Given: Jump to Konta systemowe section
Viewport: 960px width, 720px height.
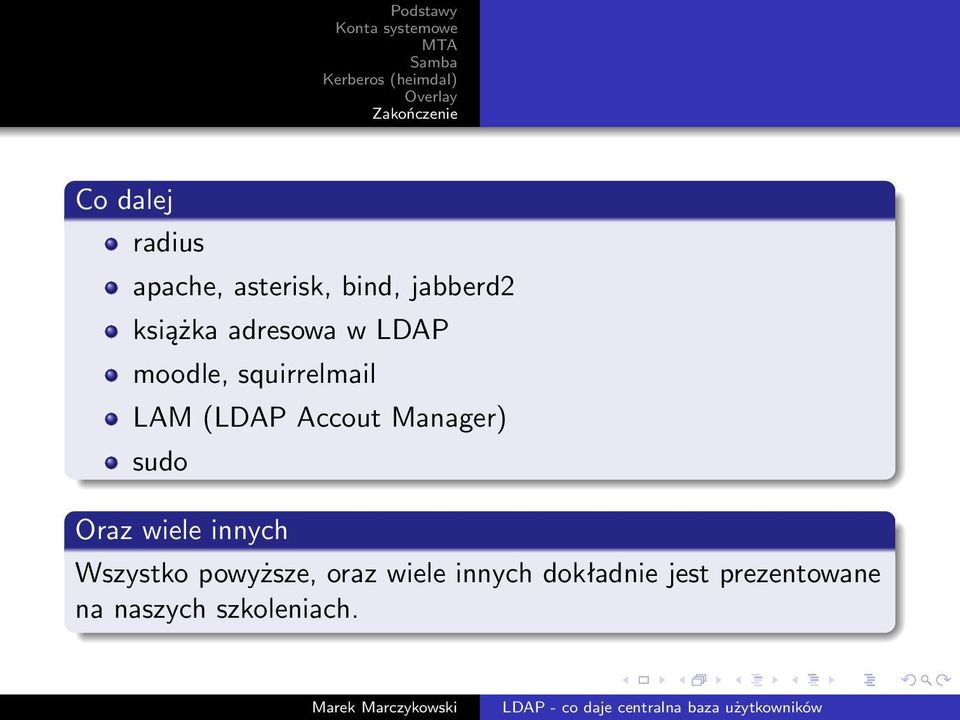Looking at the screenshot, I should [396, 28].
